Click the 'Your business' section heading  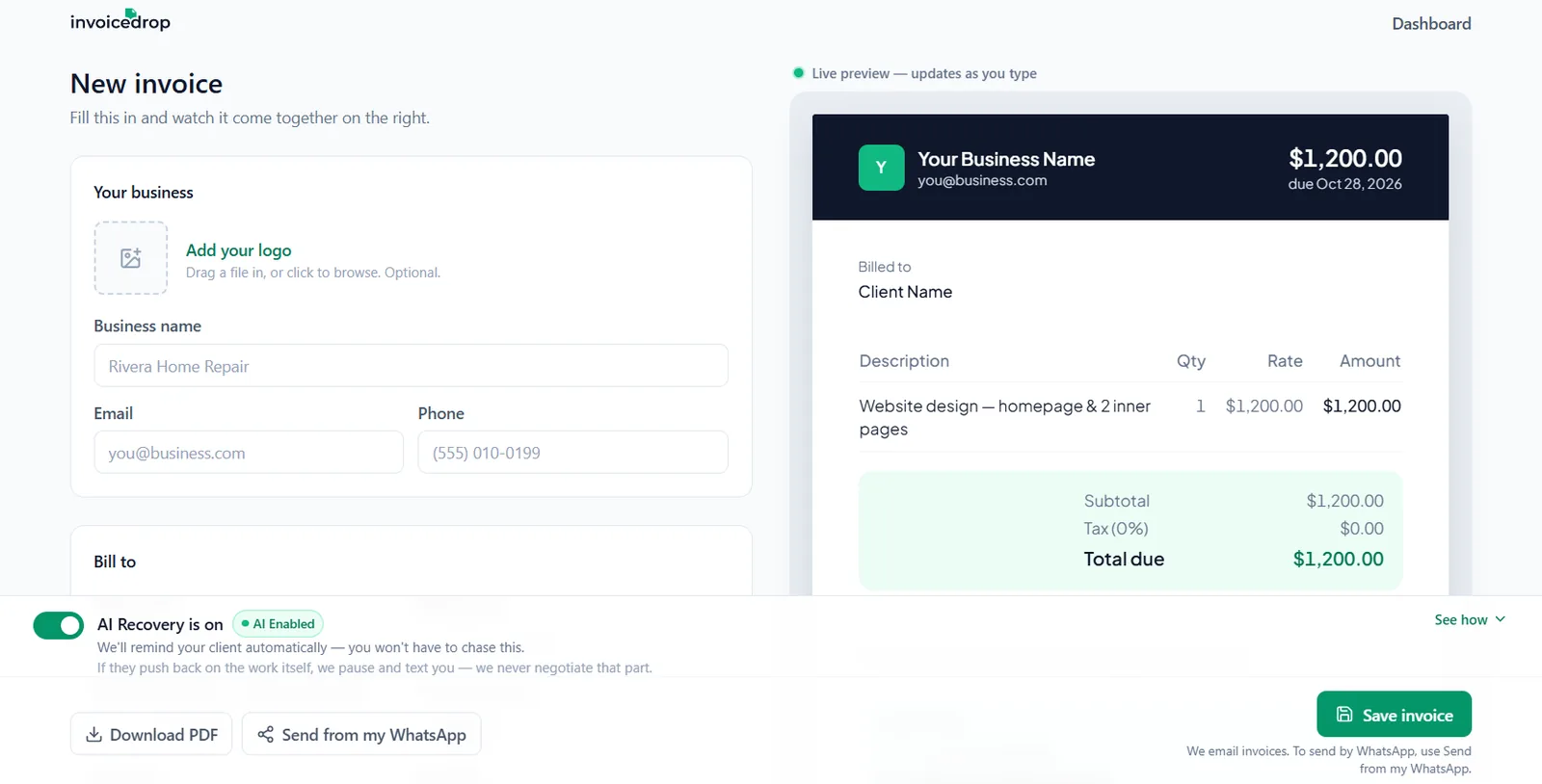tap(144, 193)
